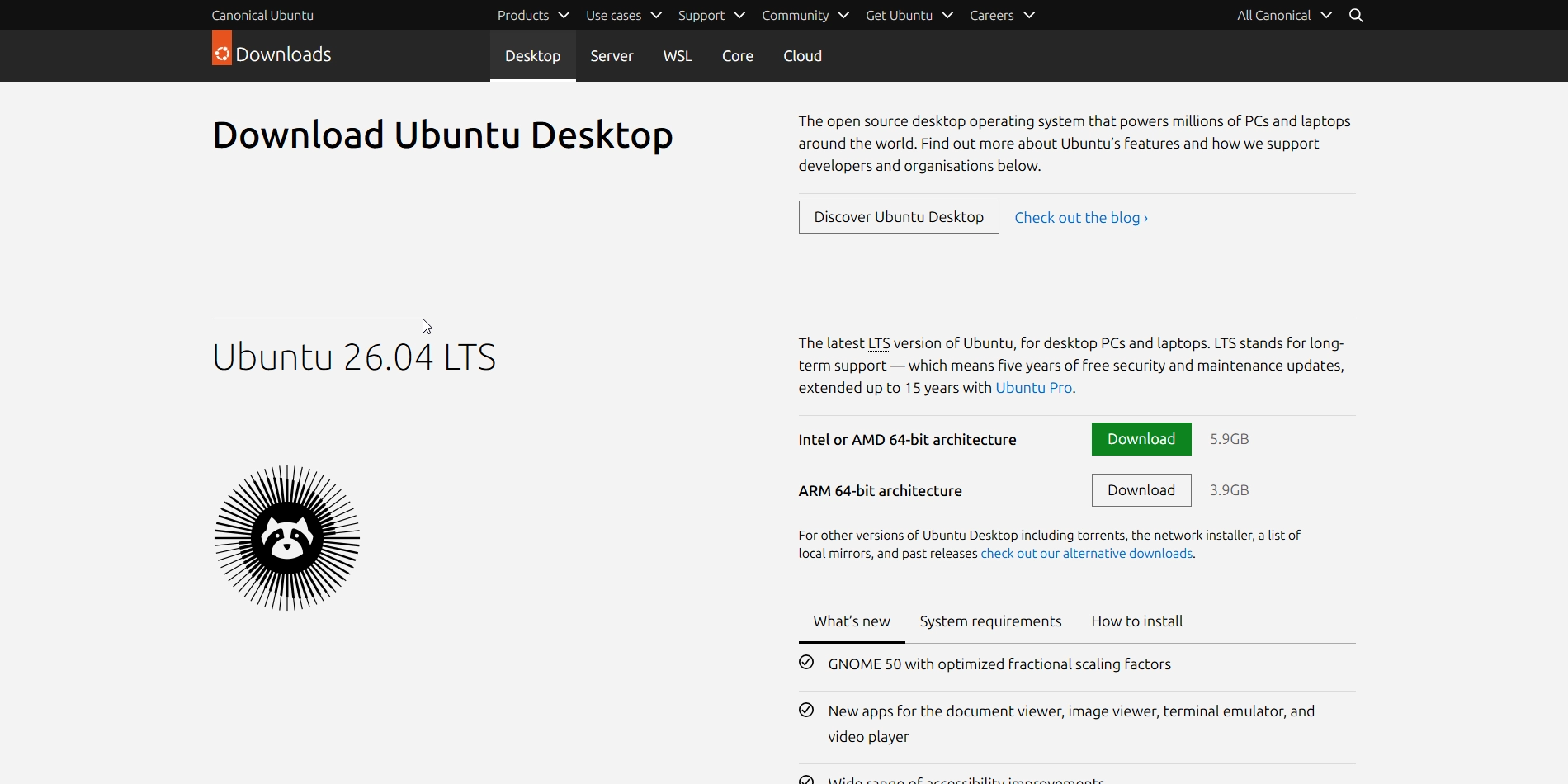Open the Careers dropdown menu
Image resolution: width=1568 pixels, height=784 pixels.
click(x=1002, y=15)
